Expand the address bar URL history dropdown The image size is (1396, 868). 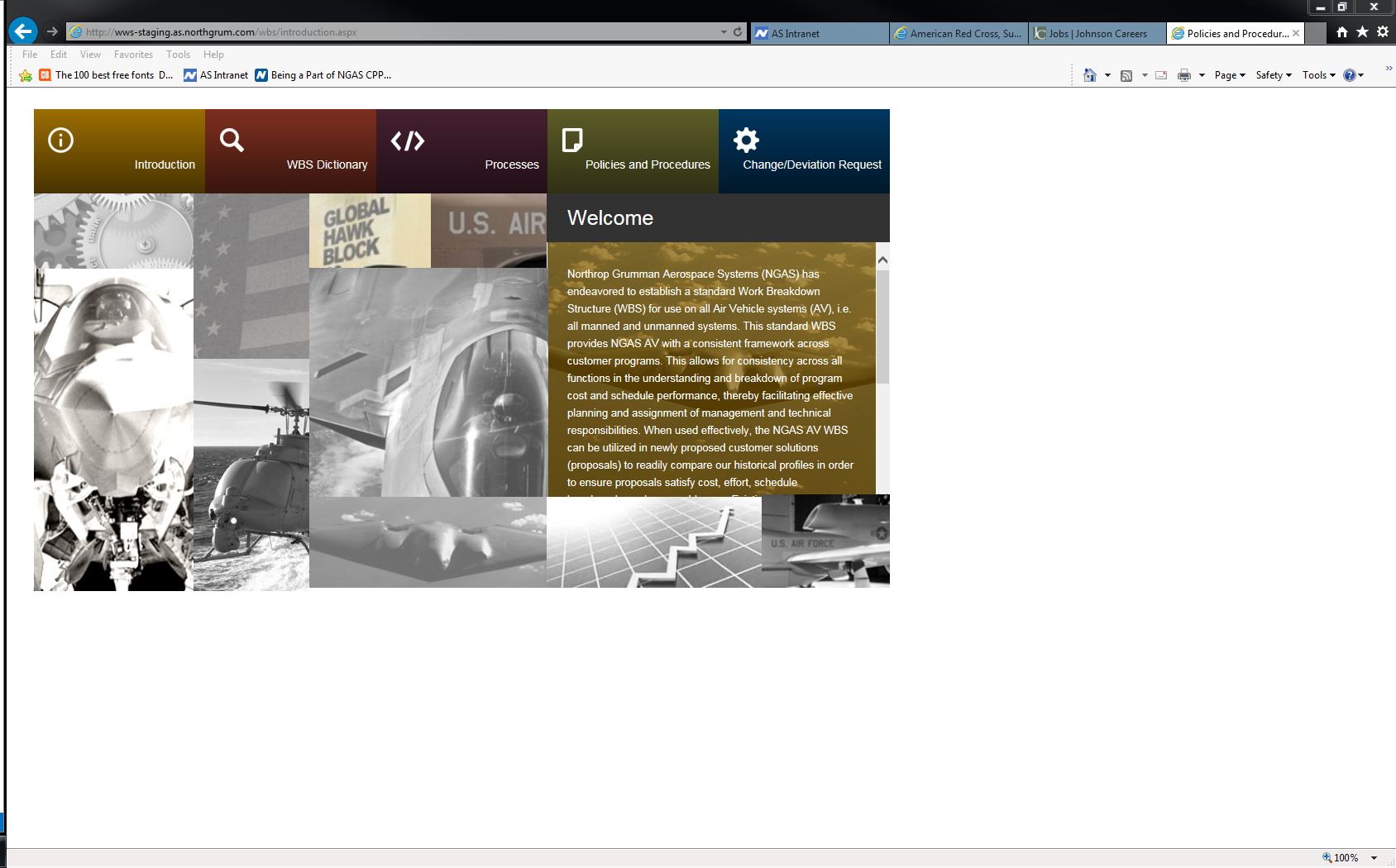[x=724, y=32]
